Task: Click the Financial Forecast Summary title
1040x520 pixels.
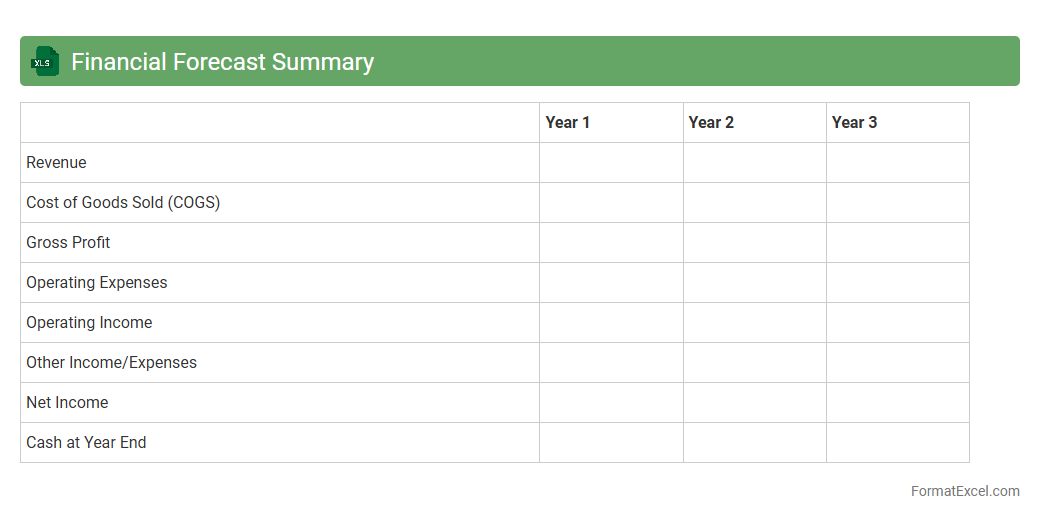Action: coord(222,62)
